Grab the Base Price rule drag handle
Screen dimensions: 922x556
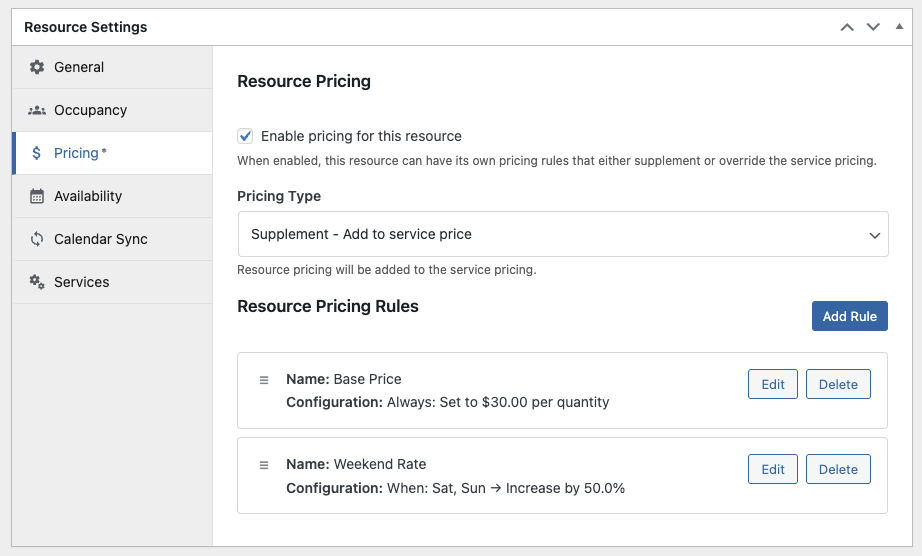point(264,380)
